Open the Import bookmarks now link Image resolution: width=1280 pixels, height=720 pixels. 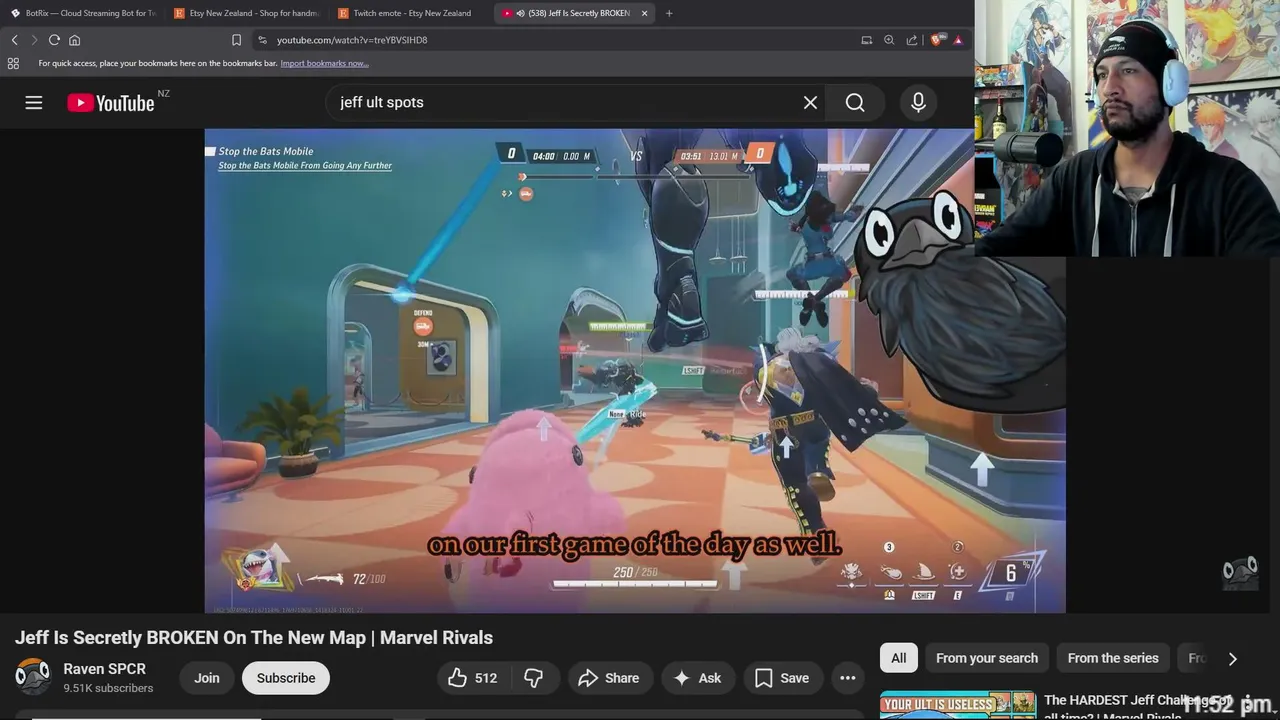click(x=324, y=63)
